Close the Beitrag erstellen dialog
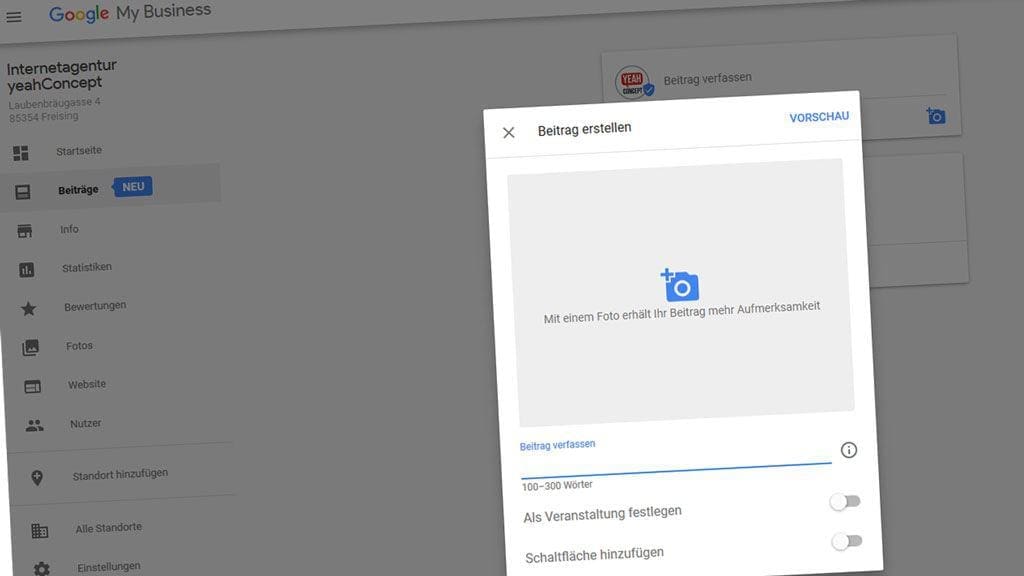 click(509, 133)
